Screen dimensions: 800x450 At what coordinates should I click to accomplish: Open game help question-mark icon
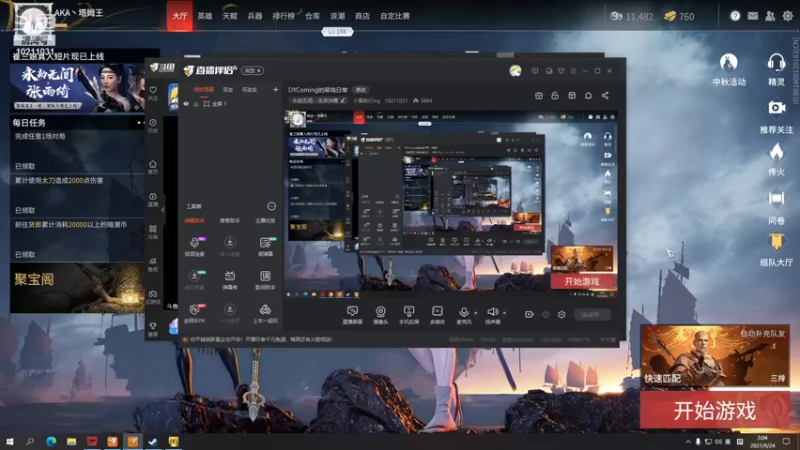tap(735, 16)
